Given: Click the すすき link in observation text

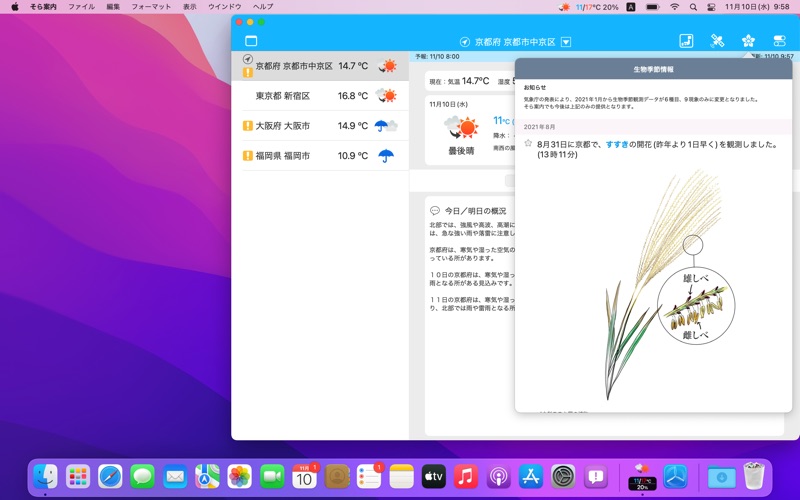Looking at the screenshot, I should [x=617, y=144].
